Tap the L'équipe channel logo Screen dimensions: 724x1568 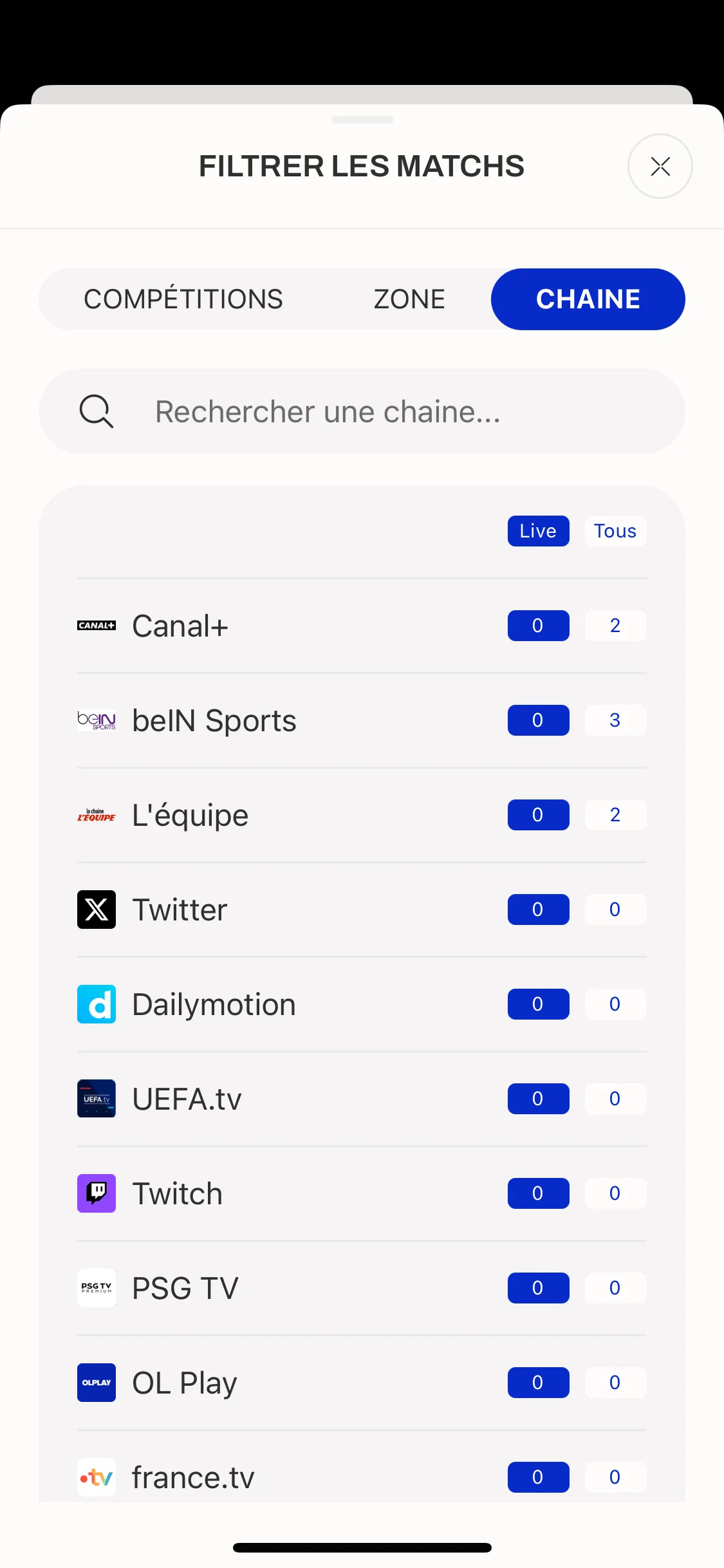pyautogui.click(x=97, y=815)
